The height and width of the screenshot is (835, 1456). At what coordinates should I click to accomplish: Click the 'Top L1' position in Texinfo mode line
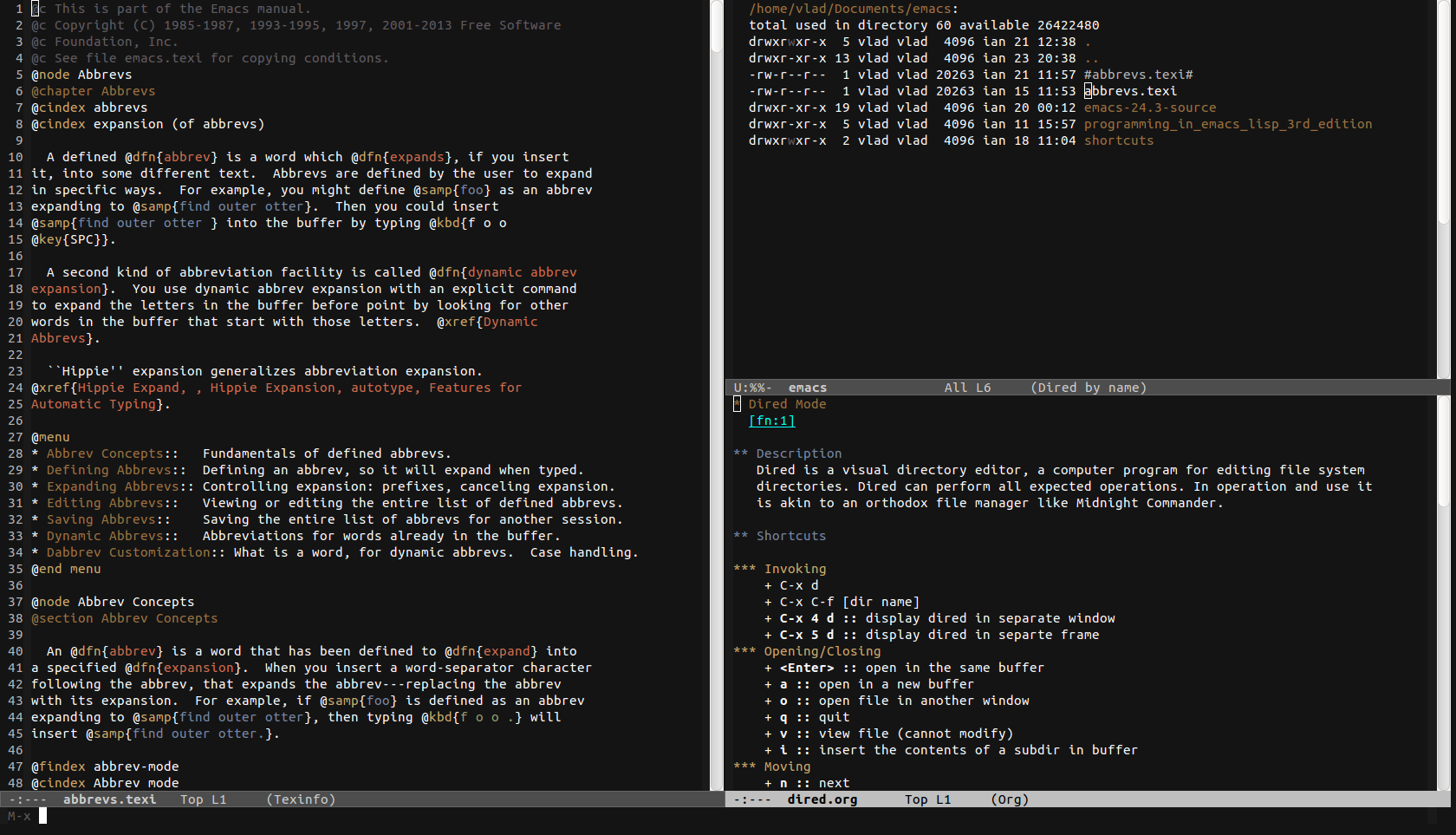click(204, 799)
